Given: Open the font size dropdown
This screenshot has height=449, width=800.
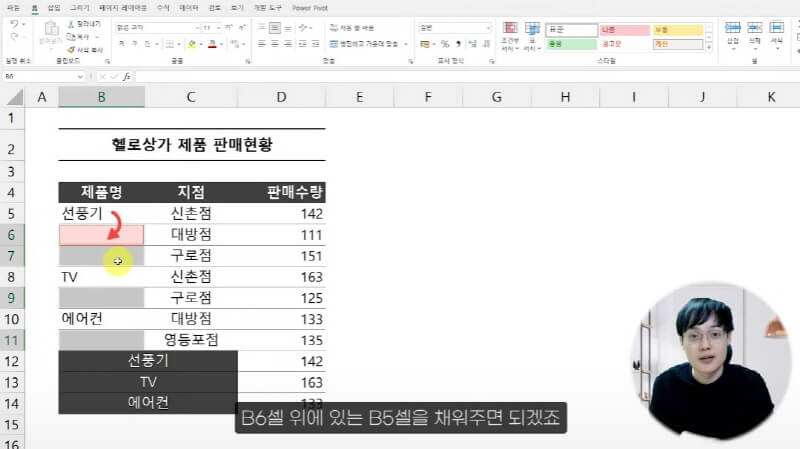Looking at the screenshot, I should pyautogui.click(x=218, y=28).
